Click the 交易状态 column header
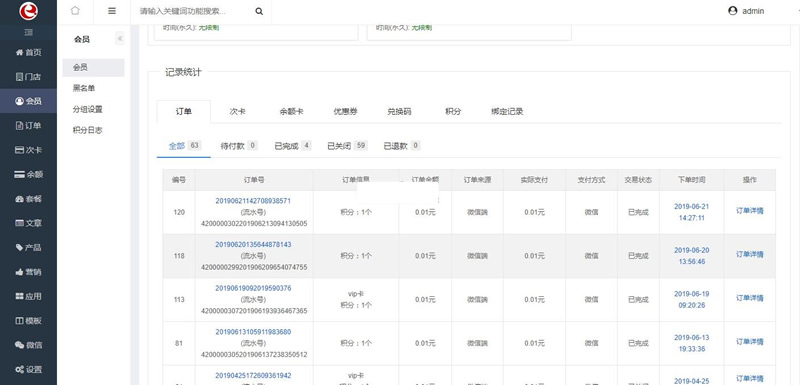Screen dimensions: 800x385 click(x=638, y=180)
